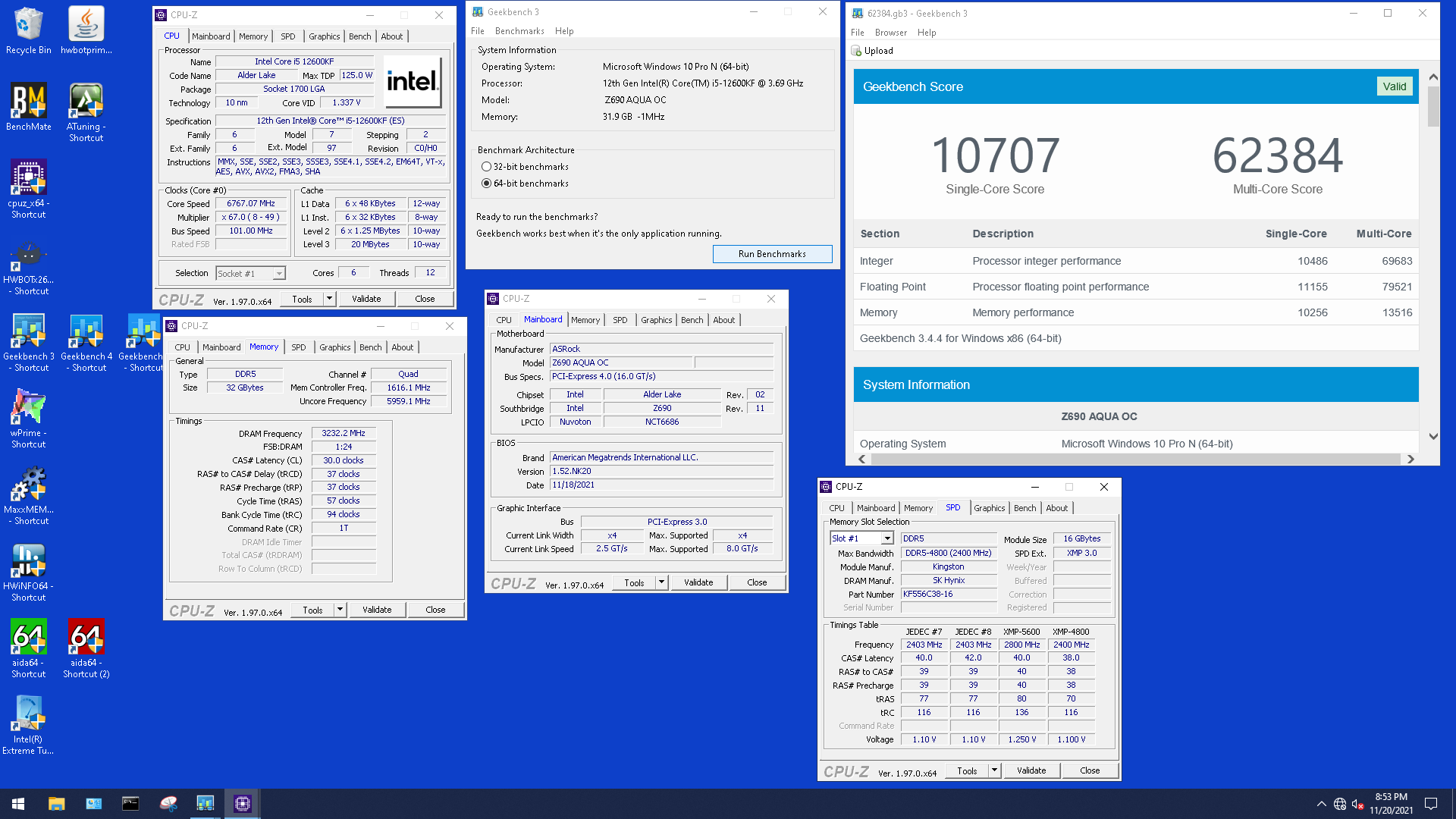Click the CPU Name field Intel Core i5 12600KF
The height and width of the screenshot is (819, 1456).
coord(294,61)
